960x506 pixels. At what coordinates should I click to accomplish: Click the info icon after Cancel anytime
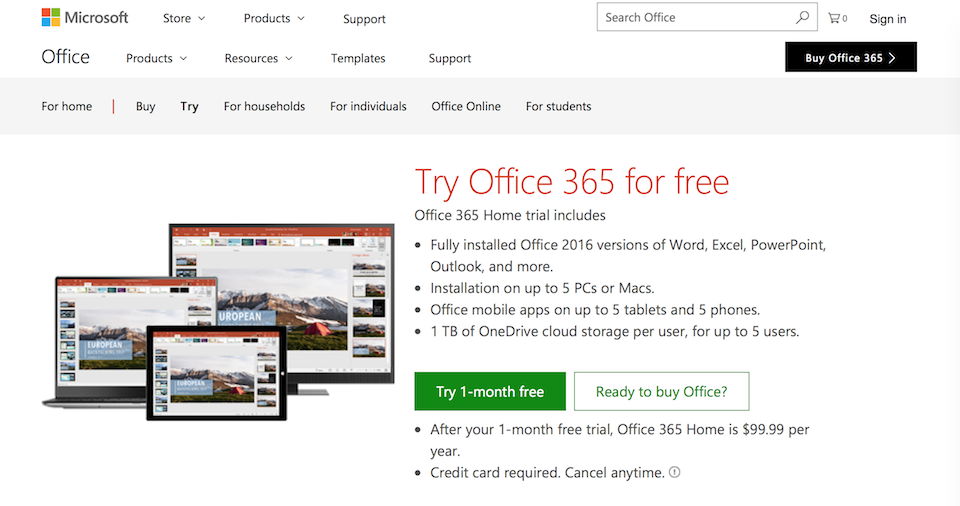tap(674, 472)
